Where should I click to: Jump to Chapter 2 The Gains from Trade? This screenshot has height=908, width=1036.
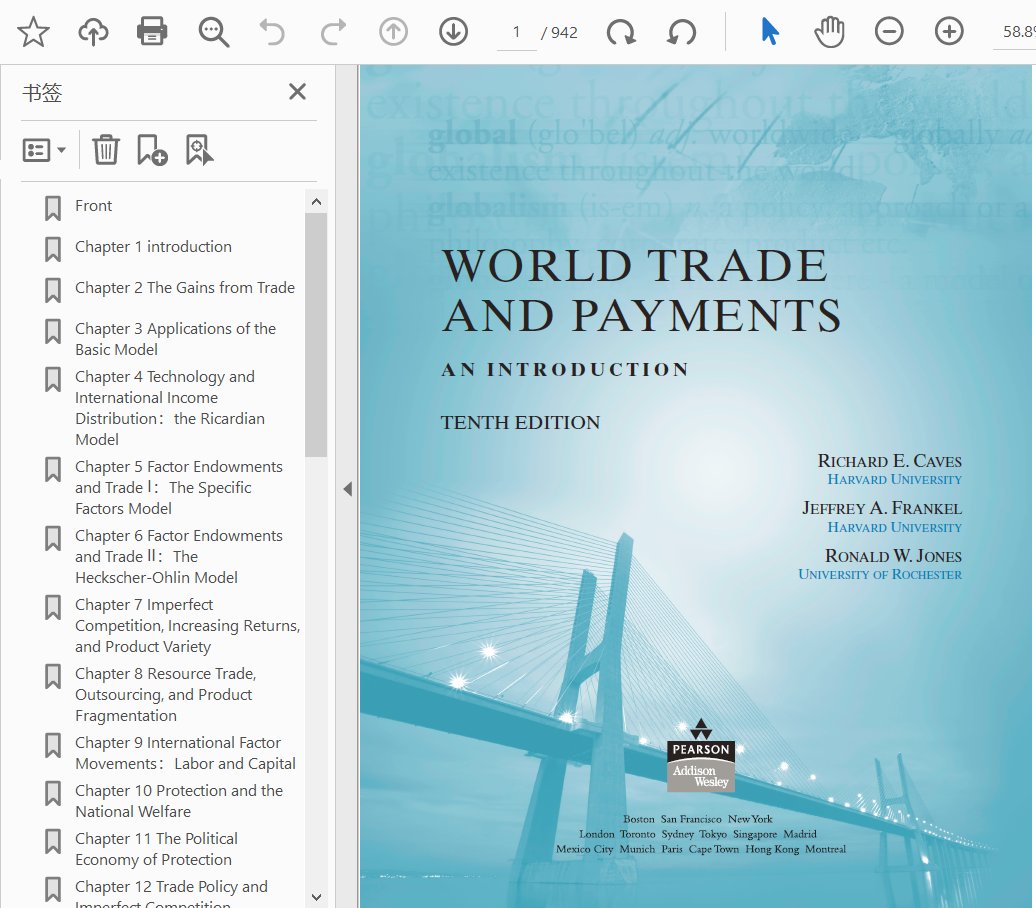tap(184, 288)
